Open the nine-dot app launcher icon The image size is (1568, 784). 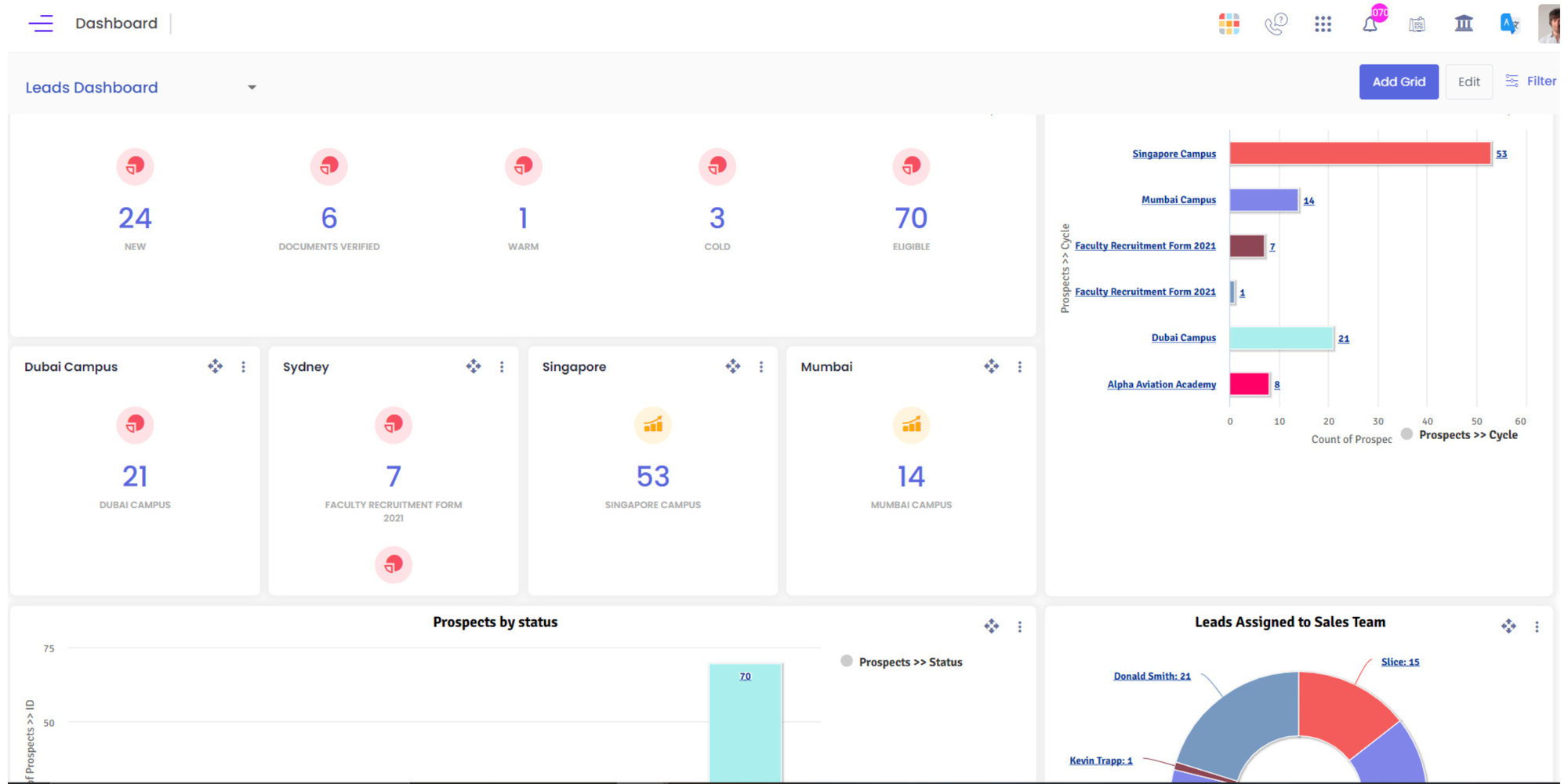tap(1323, 24)
